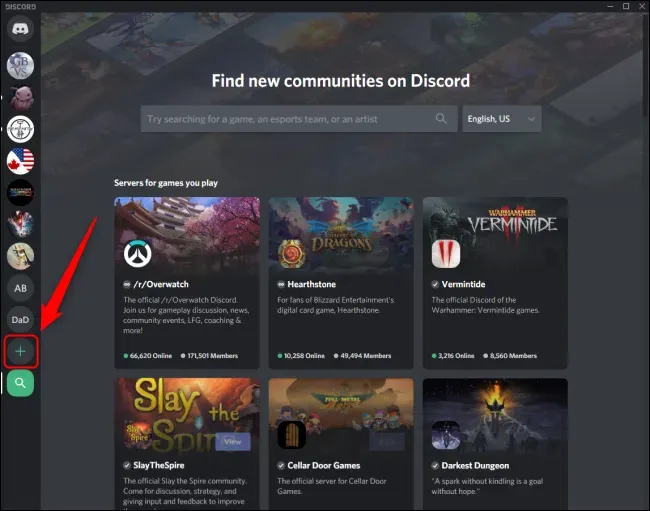Open the Canada–US flag server icon
This screenshot has width=650, height=511.
(20, 161)
